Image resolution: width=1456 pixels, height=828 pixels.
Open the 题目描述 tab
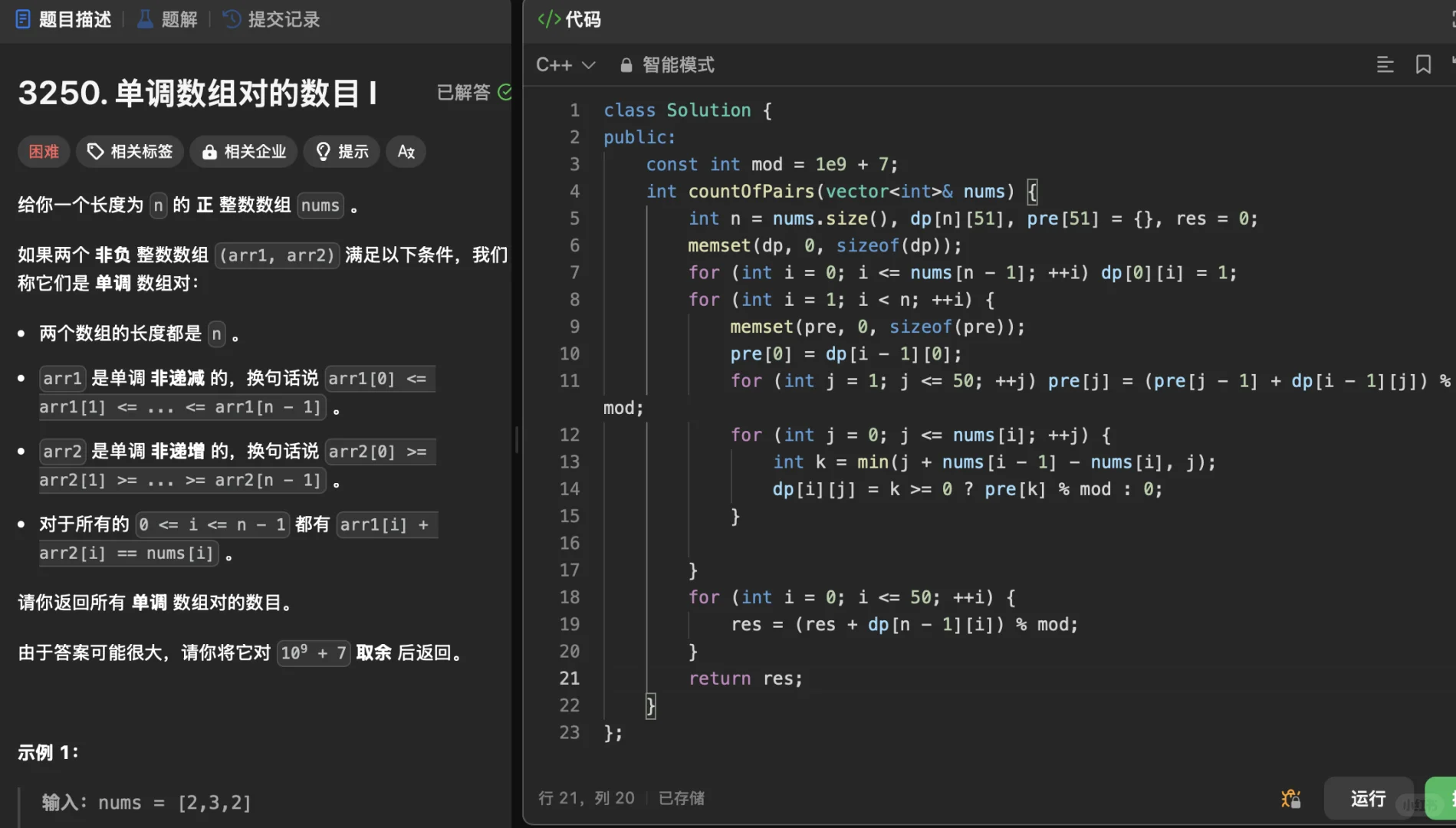64,19
